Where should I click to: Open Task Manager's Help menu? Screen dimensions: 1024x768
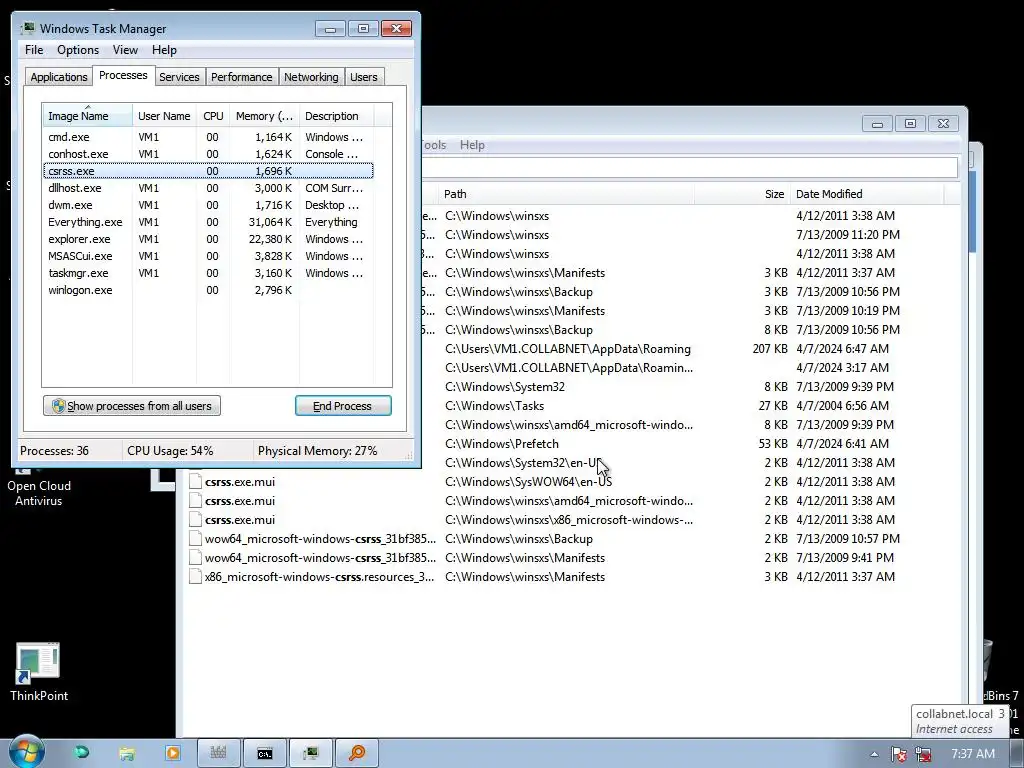164,50
